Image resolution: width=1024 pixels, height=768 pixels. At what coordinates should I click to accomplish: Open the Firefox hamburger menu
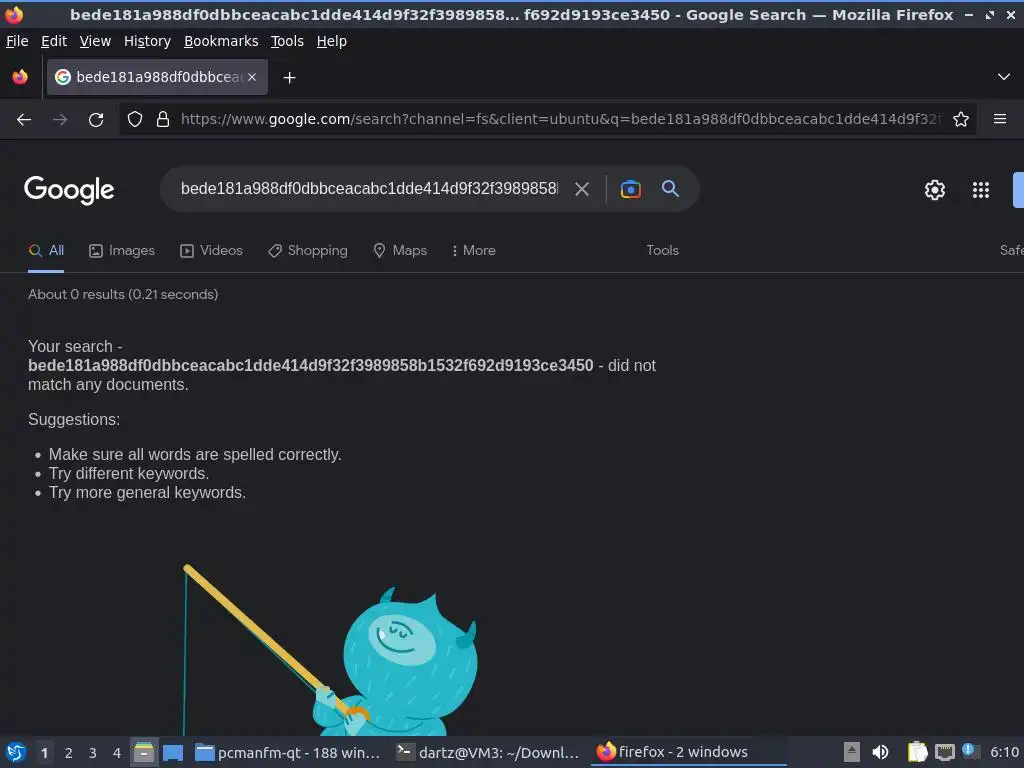[x=1000, y=119]
